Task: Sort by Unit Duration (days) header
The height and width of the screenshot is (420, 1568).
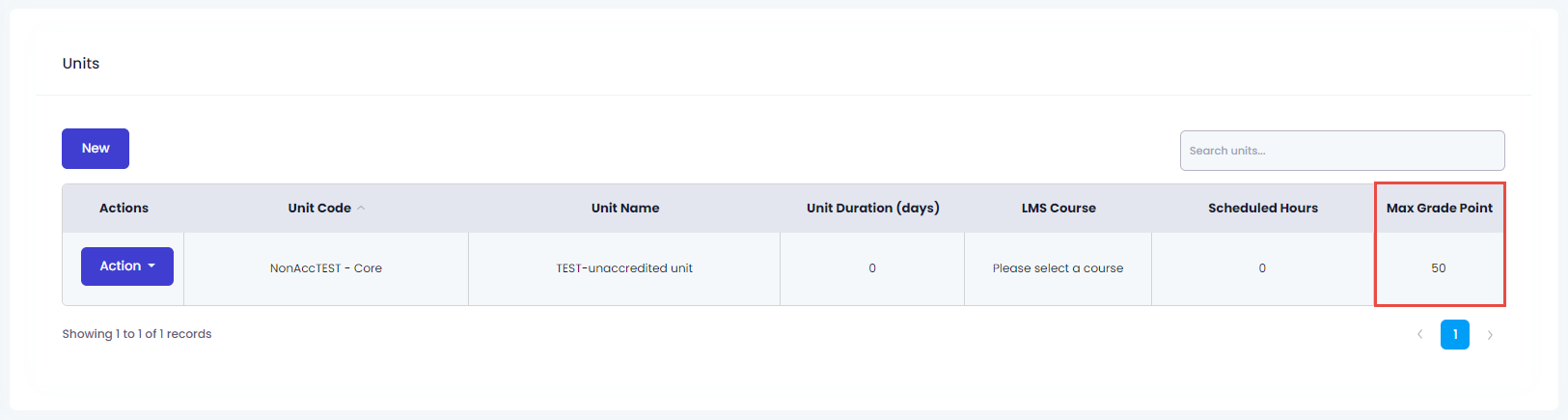Action: 873,208
